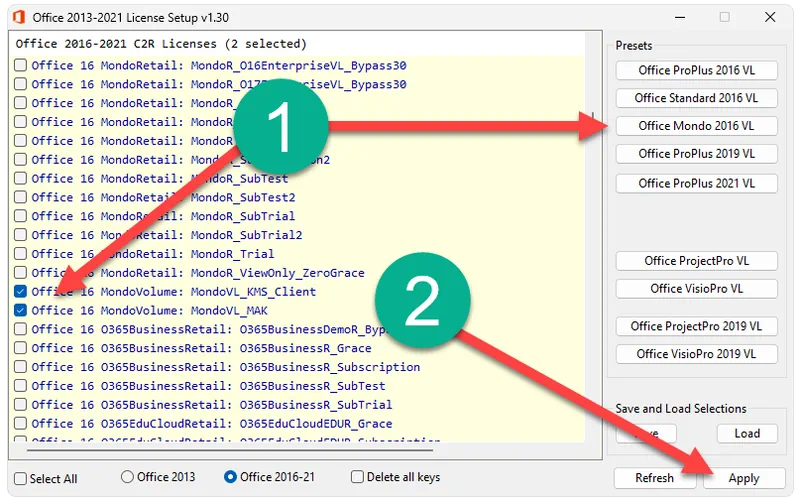Choose the Office ProPlus 2021 VL preset

tap(696, 183)
